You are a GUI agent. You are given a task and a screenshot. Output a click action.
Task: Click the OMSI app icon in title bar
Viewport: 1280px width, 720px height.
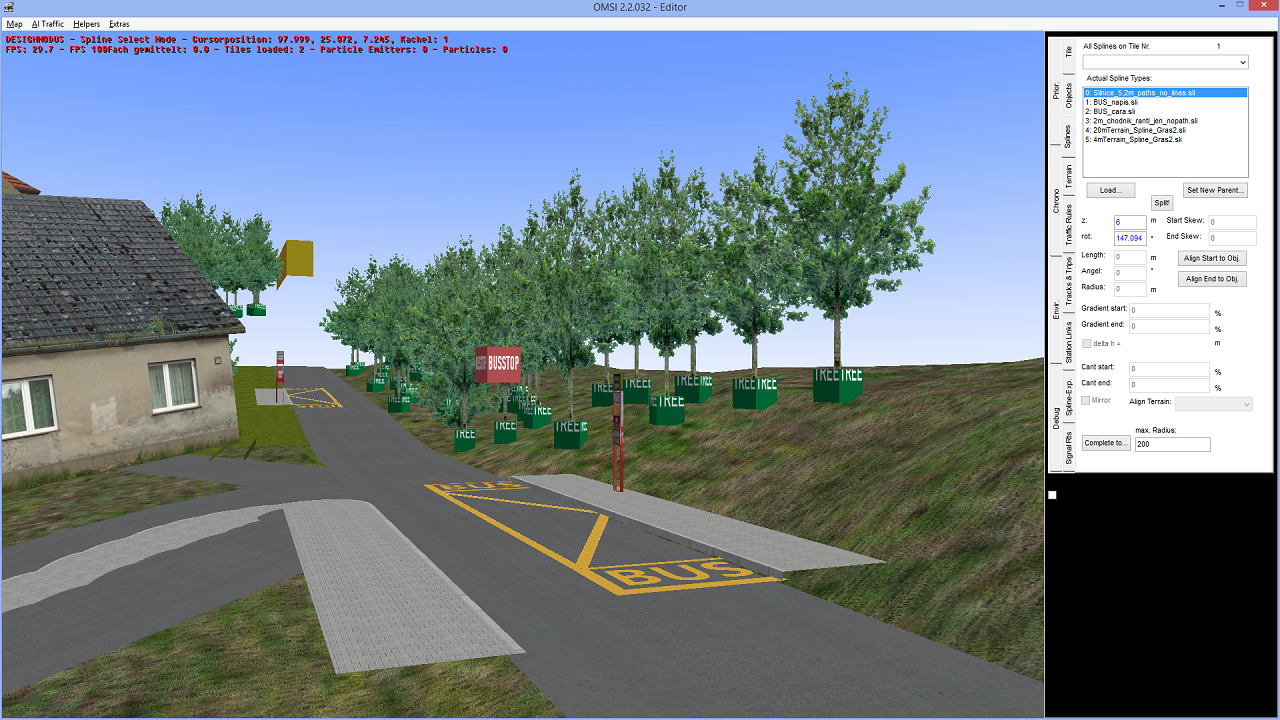[8, 8]
